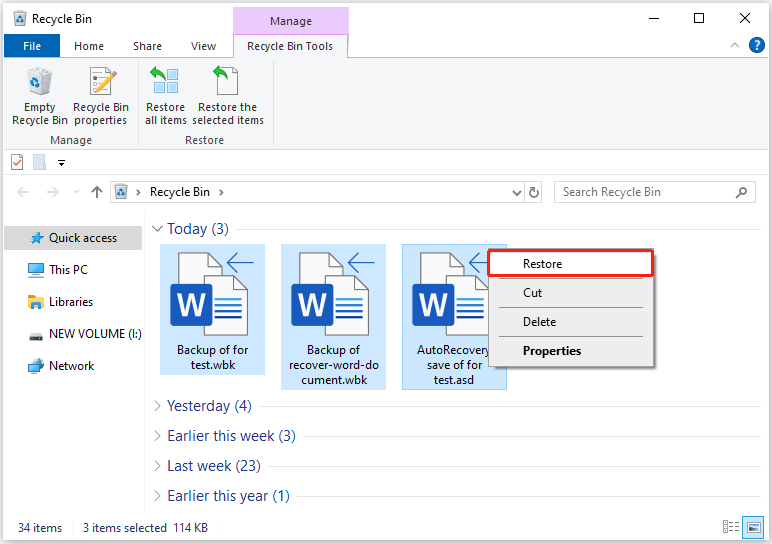The height and width of the screenshot is (544, 772).
Task: Switch to the View tab
Action: 203,46
